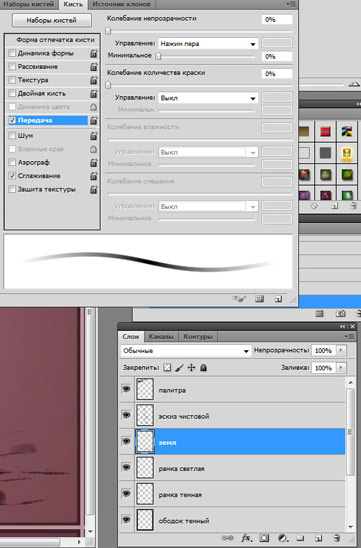Screen dimensions: 361x548
Task: Click the create new brush icon in brush panel
Action: [x=278, y=299]
